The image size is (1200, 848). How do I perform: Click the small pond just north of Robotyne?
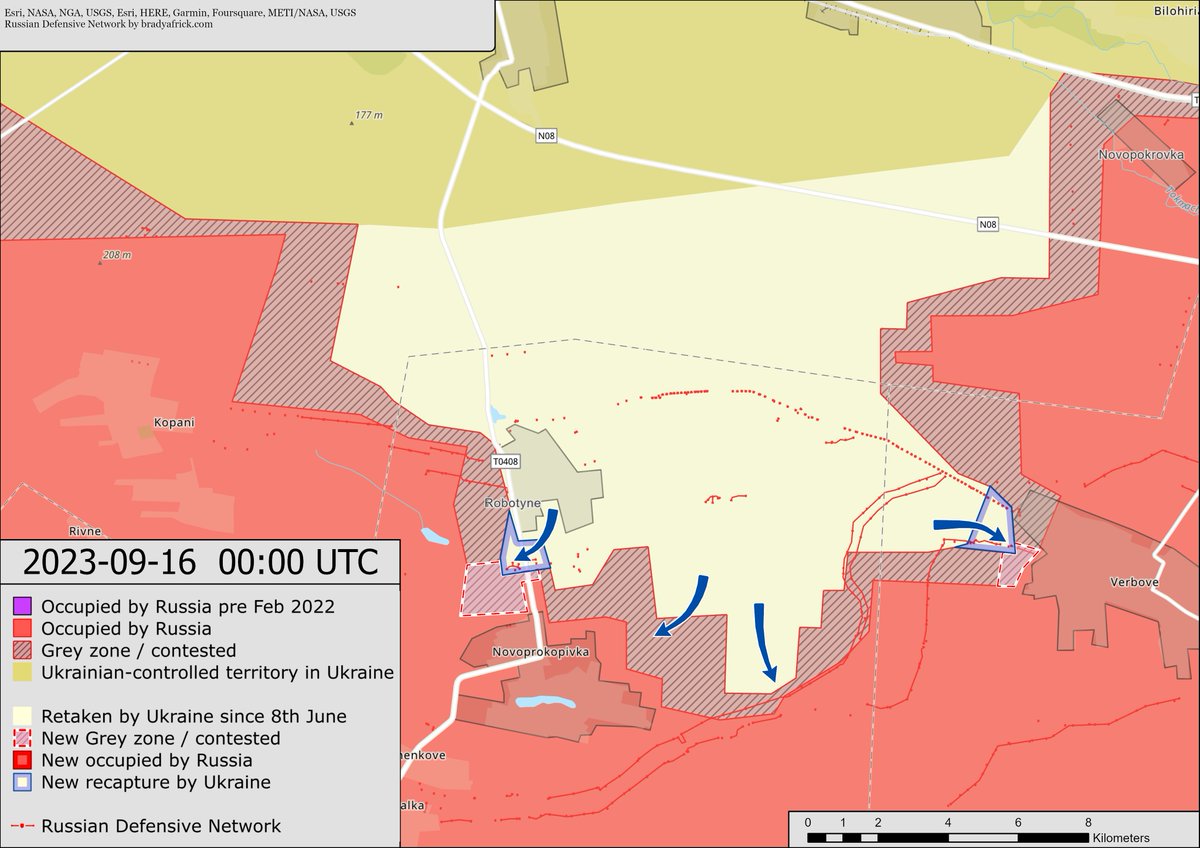[498, 415]
